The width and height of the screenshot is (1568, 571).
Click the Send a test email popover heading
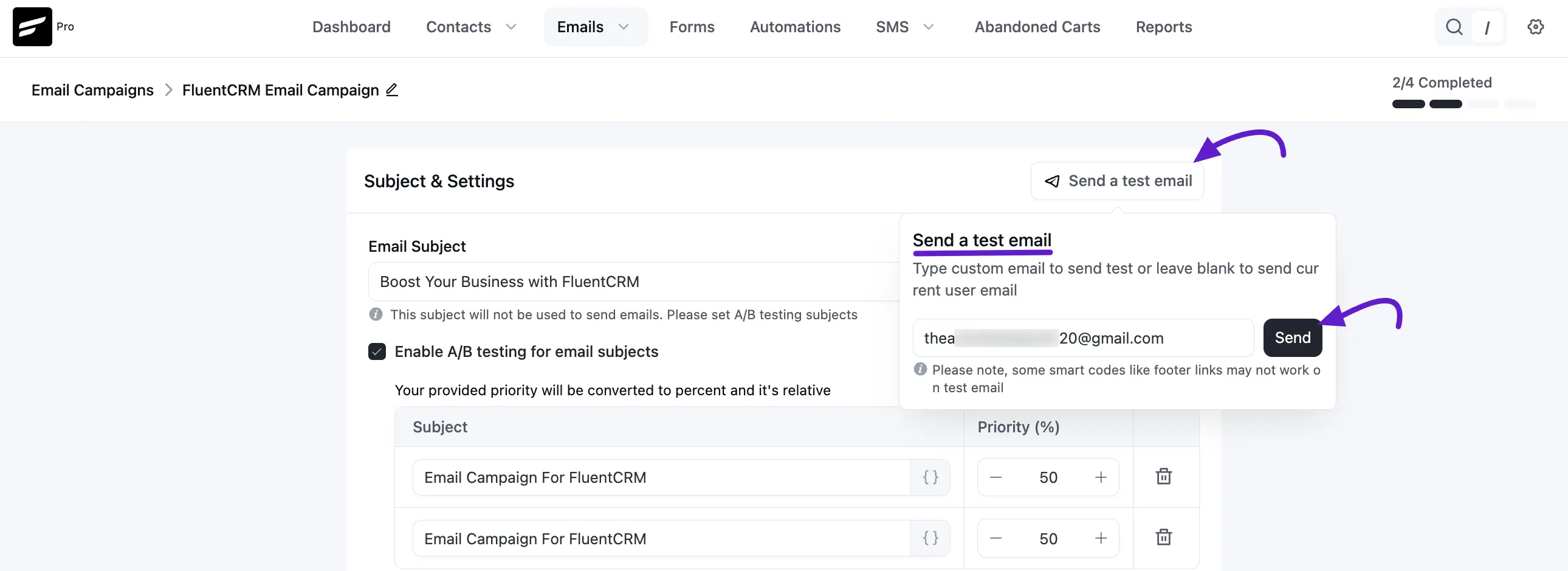pos(982,240)
